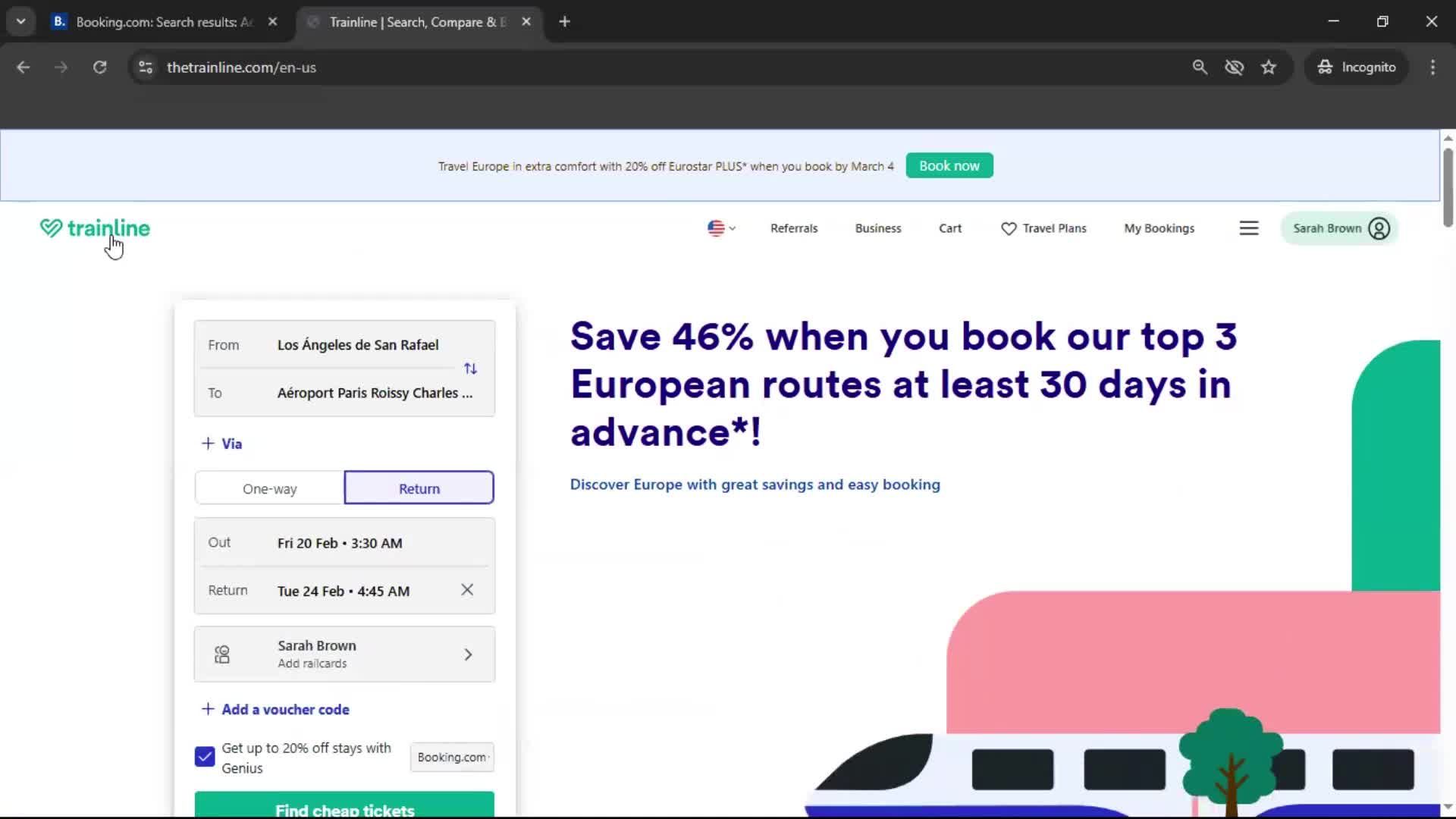Click the Trainline heart logo
The width and height of the screenshot is (1456, 819).
click(51, 227)
